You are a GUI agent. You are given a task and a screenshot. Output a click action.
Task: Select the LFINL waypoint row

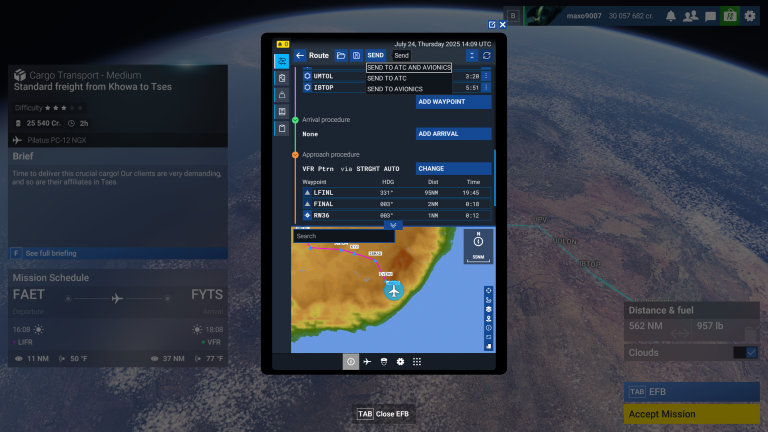point(397,192)
